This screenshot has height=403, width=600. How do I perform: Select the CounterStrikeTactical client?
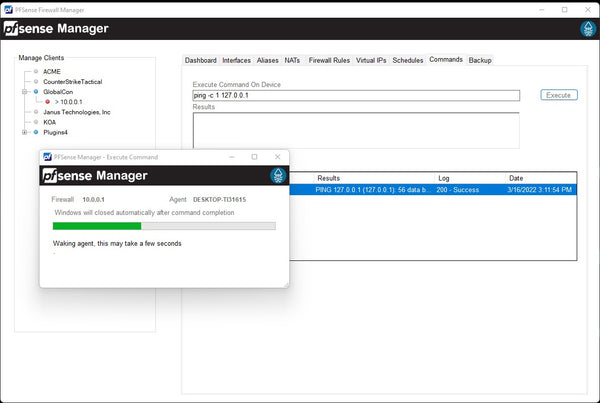[x=72, y=81]
